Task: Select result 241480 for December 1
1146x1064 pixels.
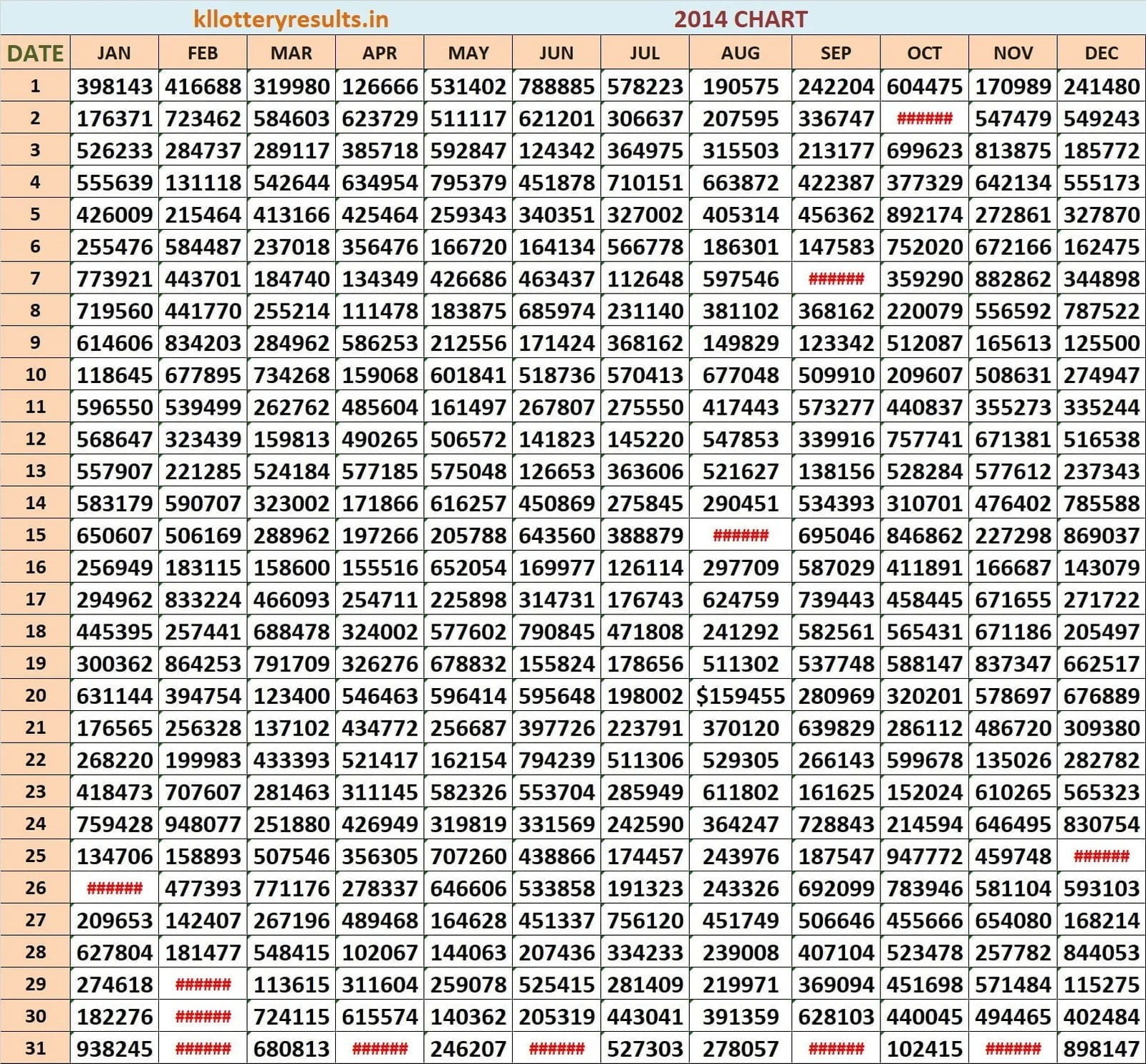Action: tap(1101, 86)
